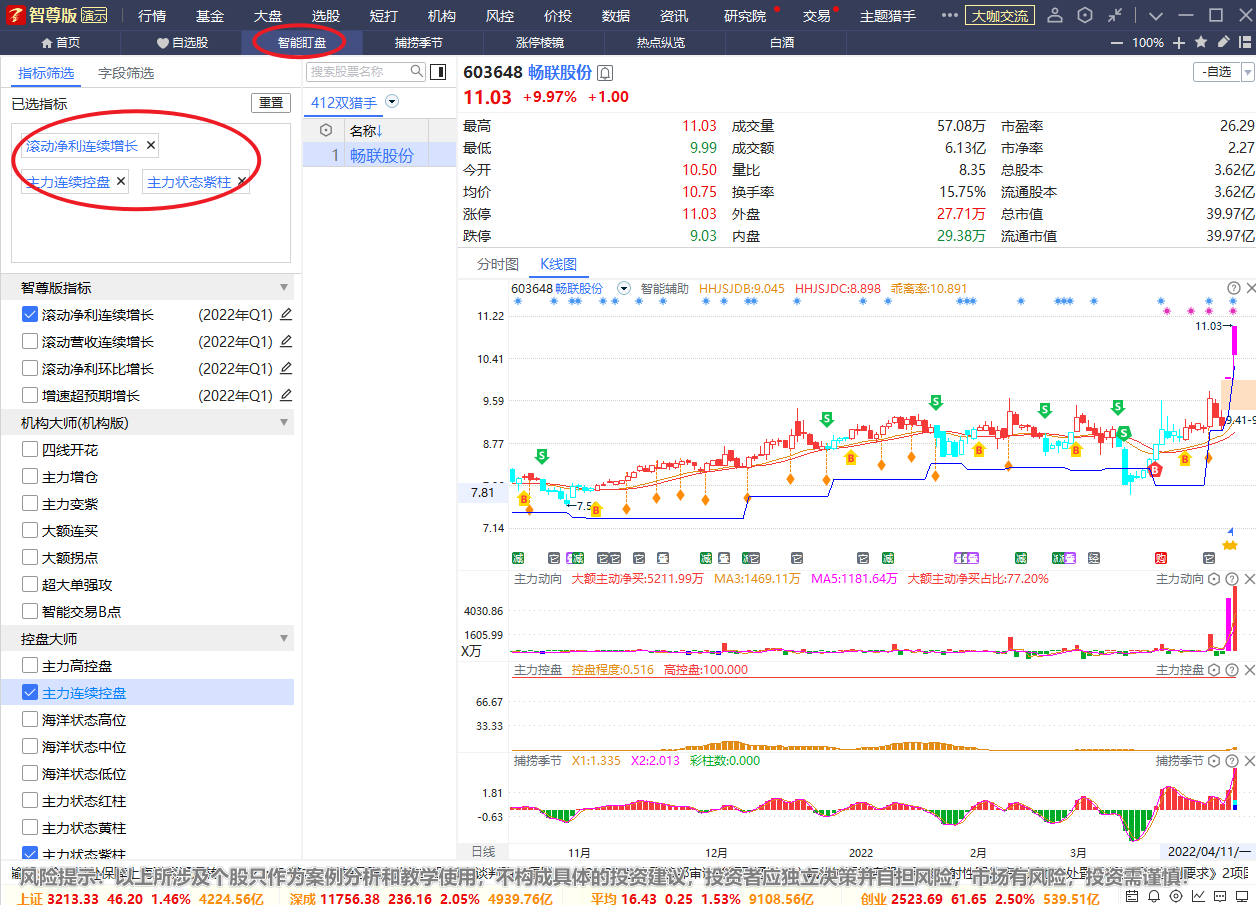Click the hexagon column settings icon in list header
This screenshot has height=905, width=1256.
tap(326, 130)
